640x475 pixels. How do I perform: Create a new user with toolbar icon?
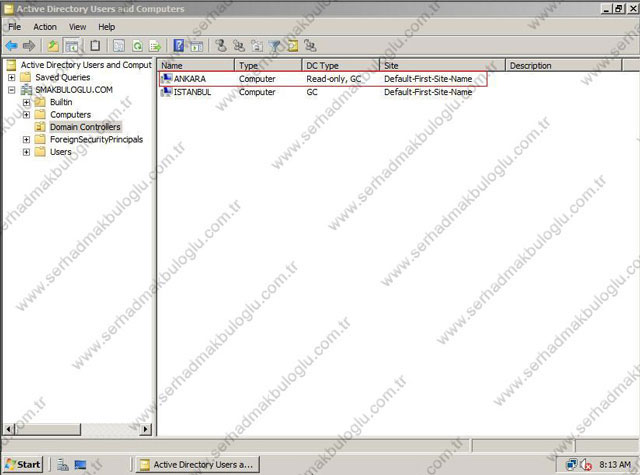coord(221,46)
